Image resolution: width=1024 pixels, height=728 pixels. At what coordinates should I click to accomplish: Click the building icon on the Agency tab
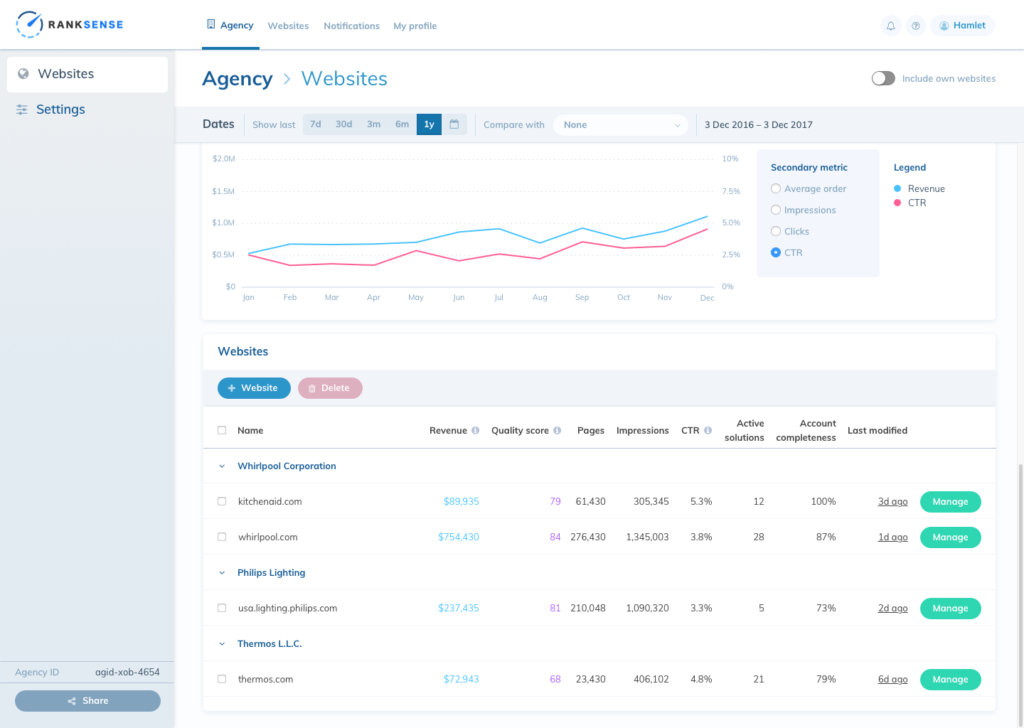tap(211, 24)
